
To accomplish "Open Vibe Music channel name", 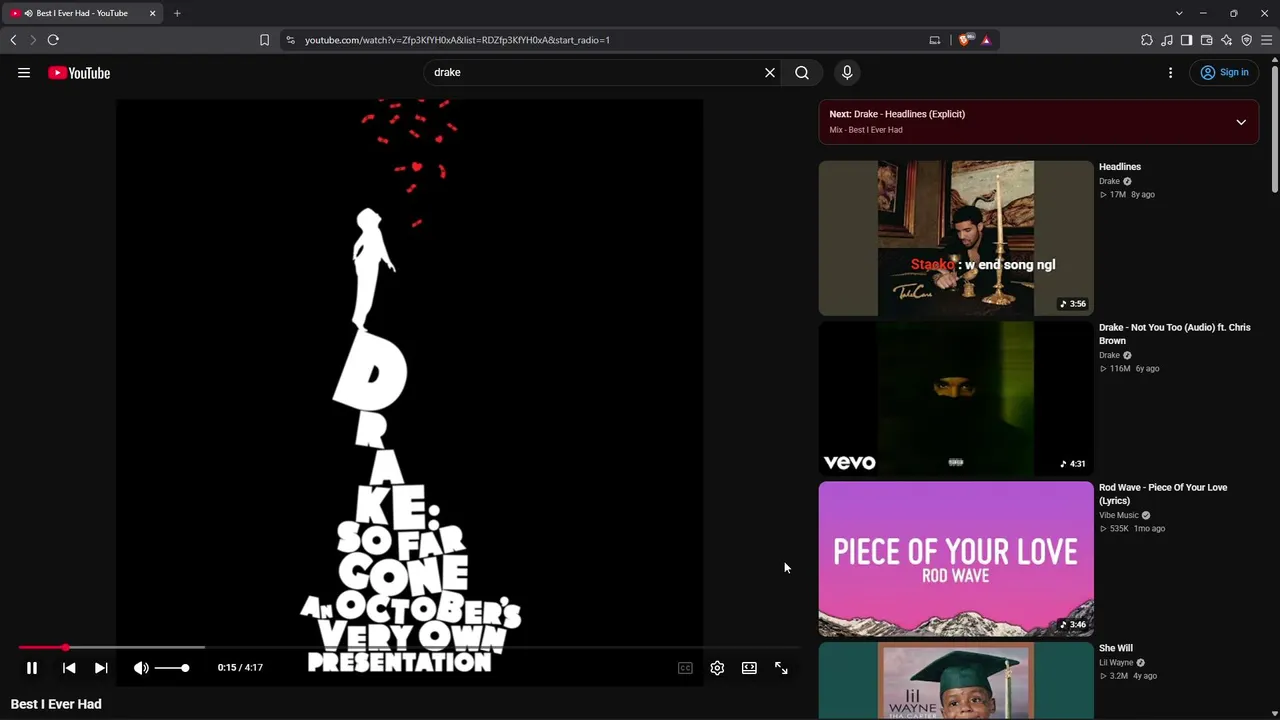I will click(1119, 515).
